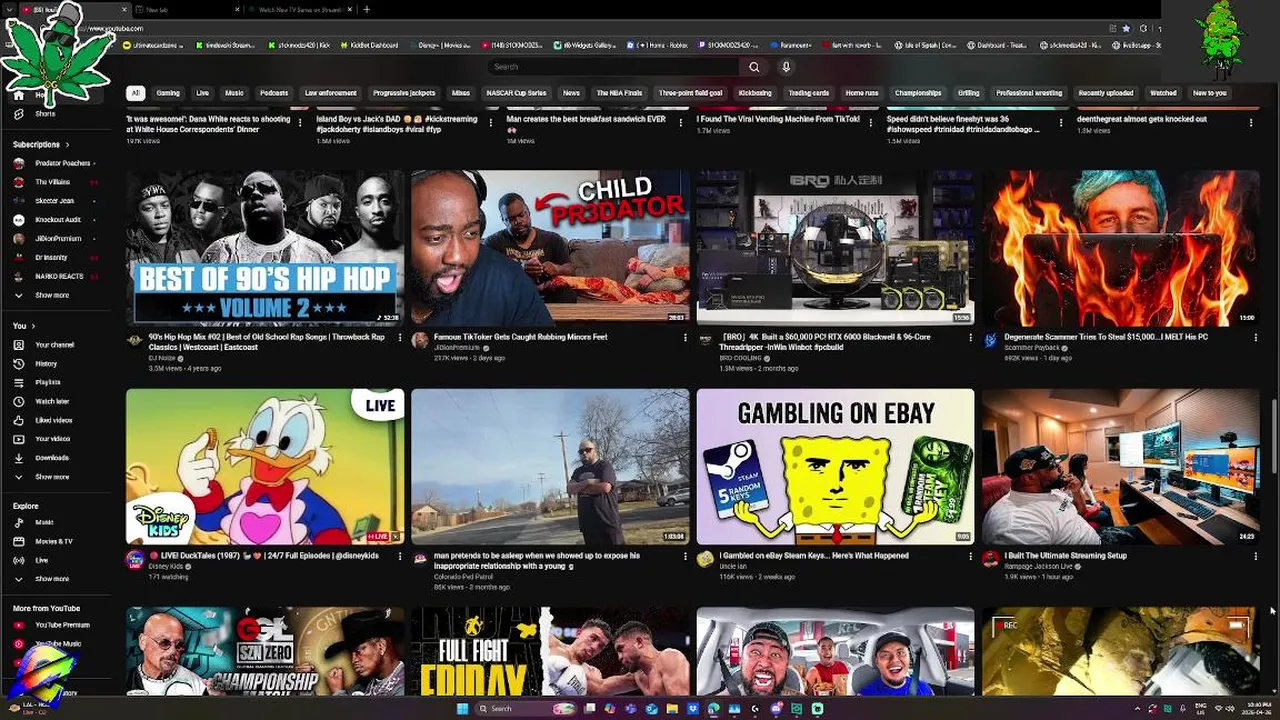The image size is (1280, 720).
Task: Select the Gaming filter chip
Action: point(168,93)
